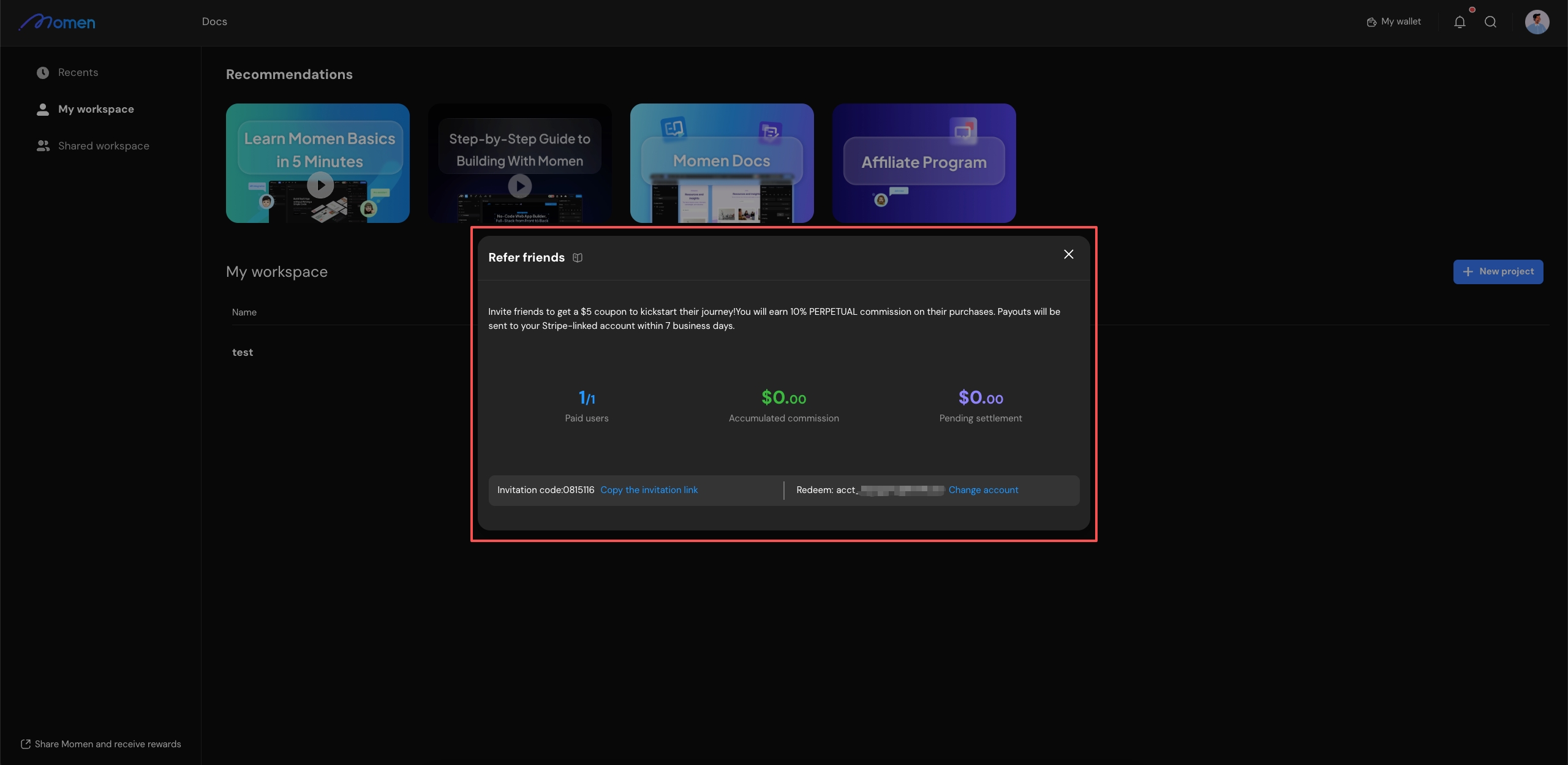Copy the invitation link
Screen dimensions: 1568x765
649,490
